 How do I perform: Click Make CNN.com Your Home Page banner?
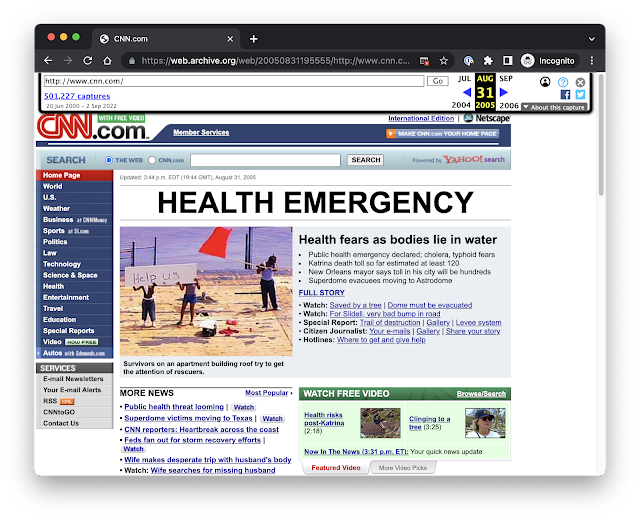coord(442,134)
